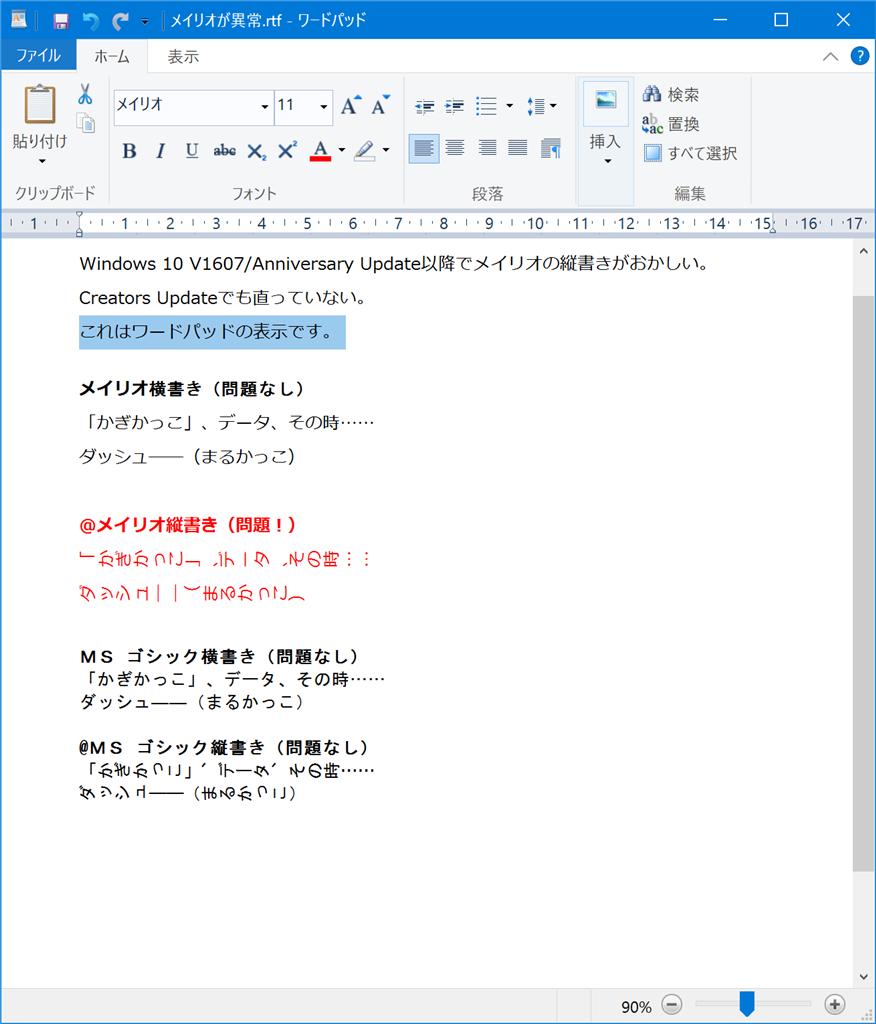Click the 90% zoom level text
This screenshot has height=1024, width=876.
(x=636, y=1006)
